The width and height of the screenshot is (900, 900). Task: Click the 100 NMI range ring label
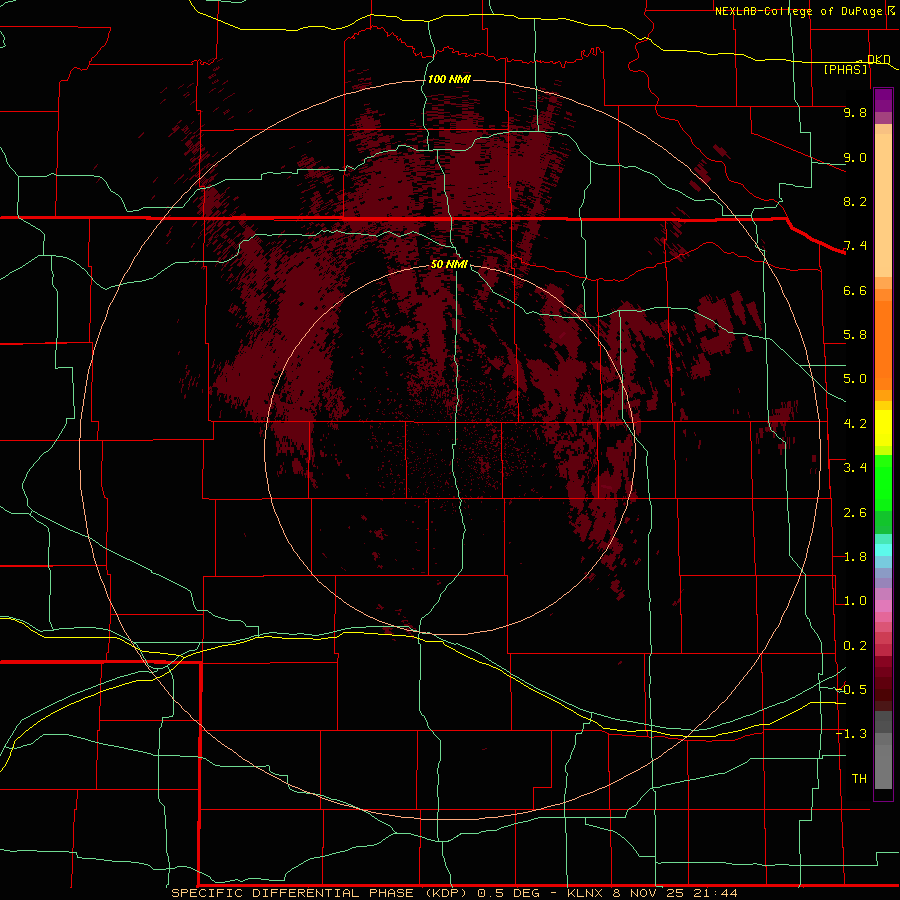click(x=449, y=79)
